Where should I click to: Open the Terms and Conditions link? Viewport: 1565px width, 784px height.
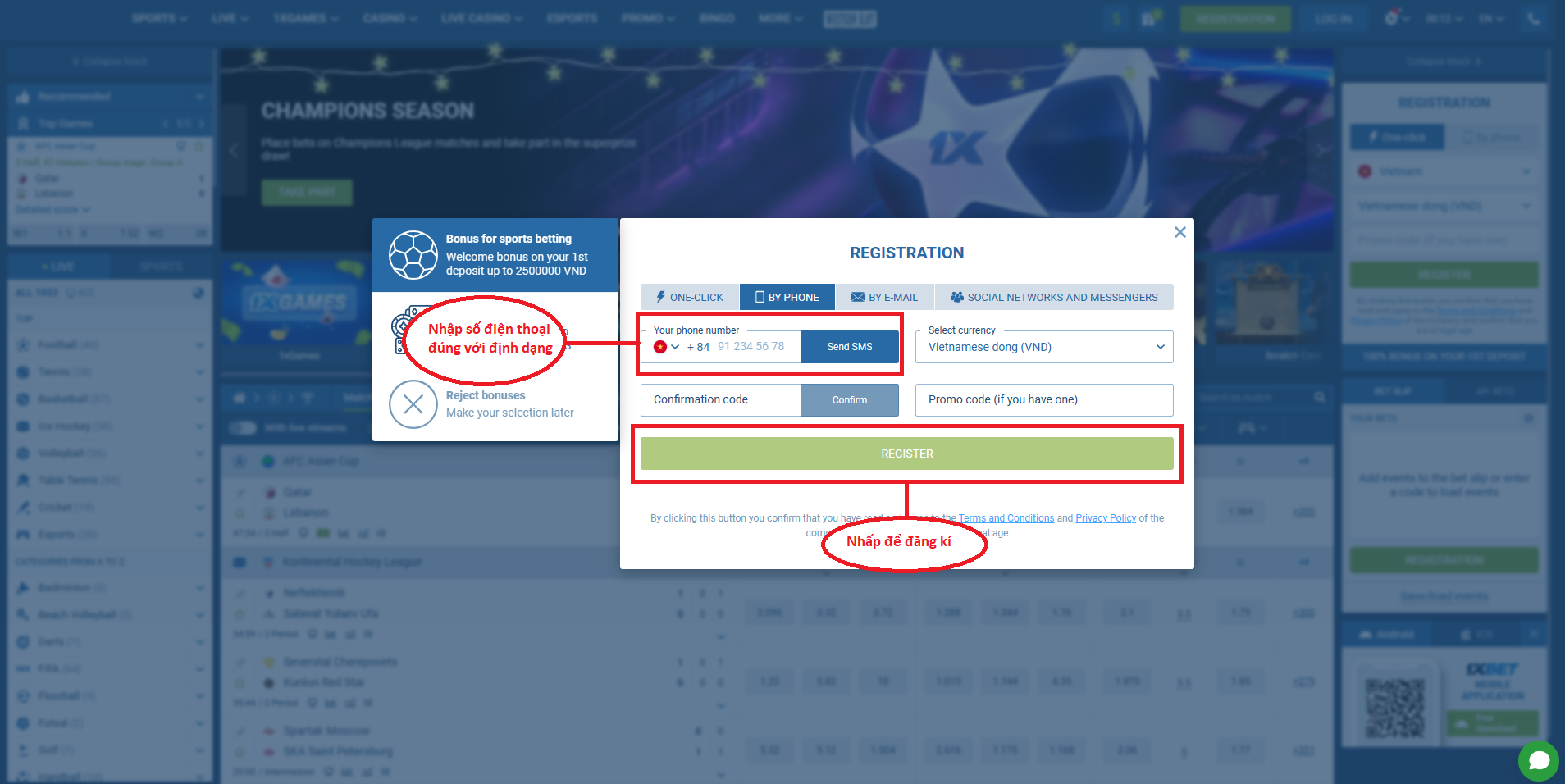coord(1006,517)
